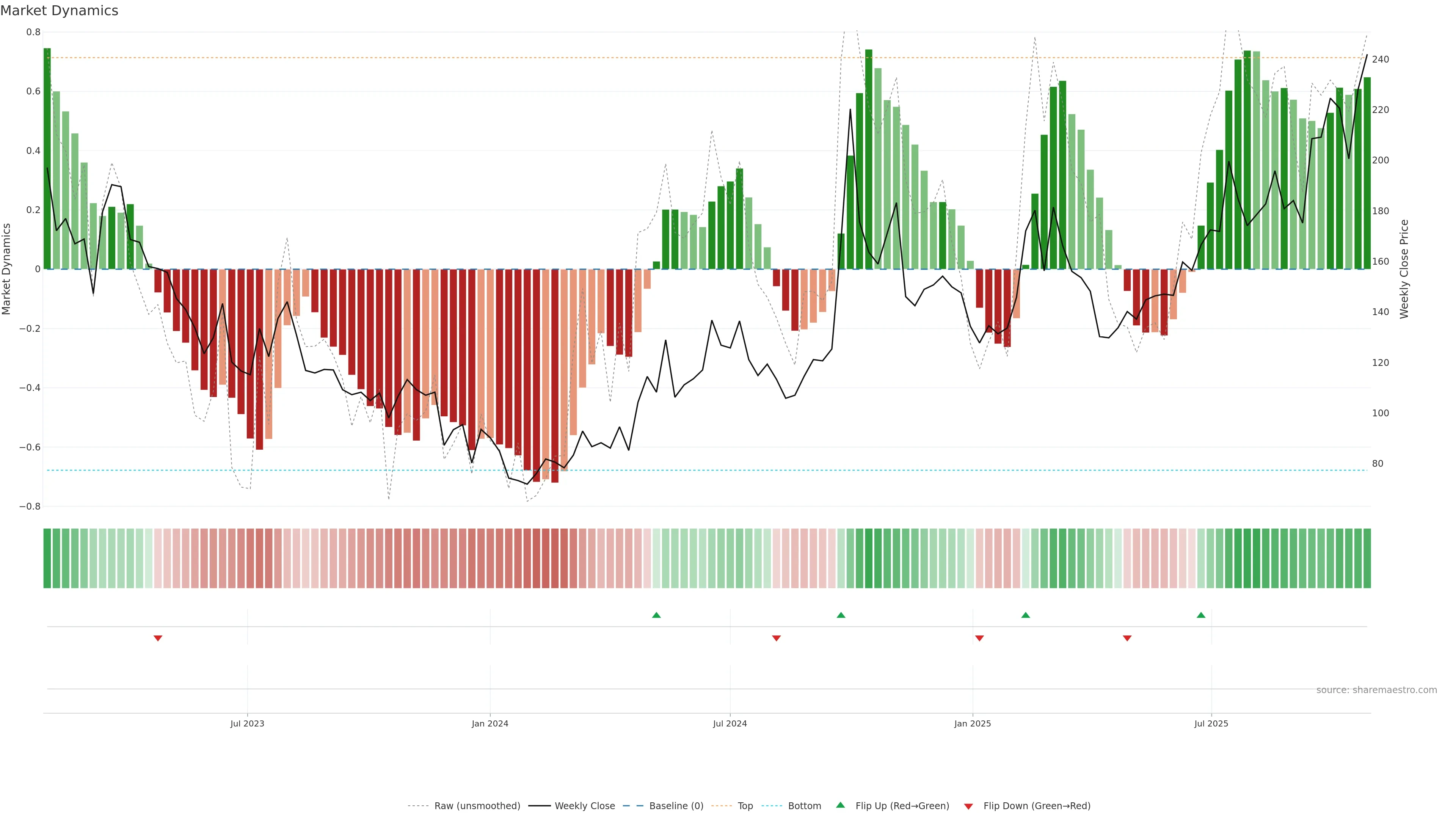
Task: Click the Market Dynamics chart title
Action: 60,11
